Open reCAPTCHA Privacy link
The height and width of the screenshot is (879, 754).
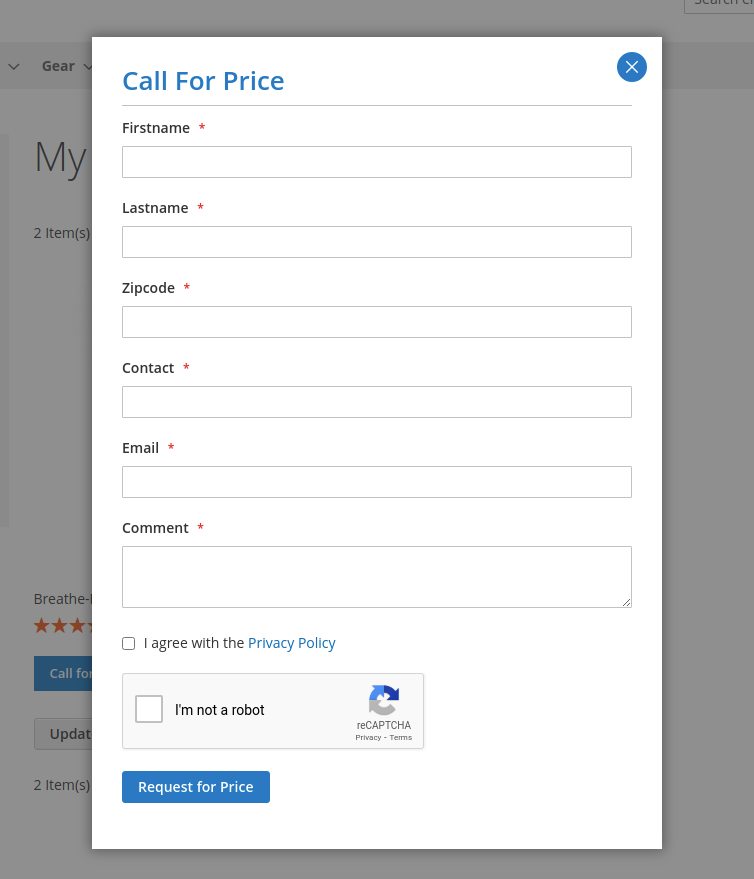click(x=368, y=737)
